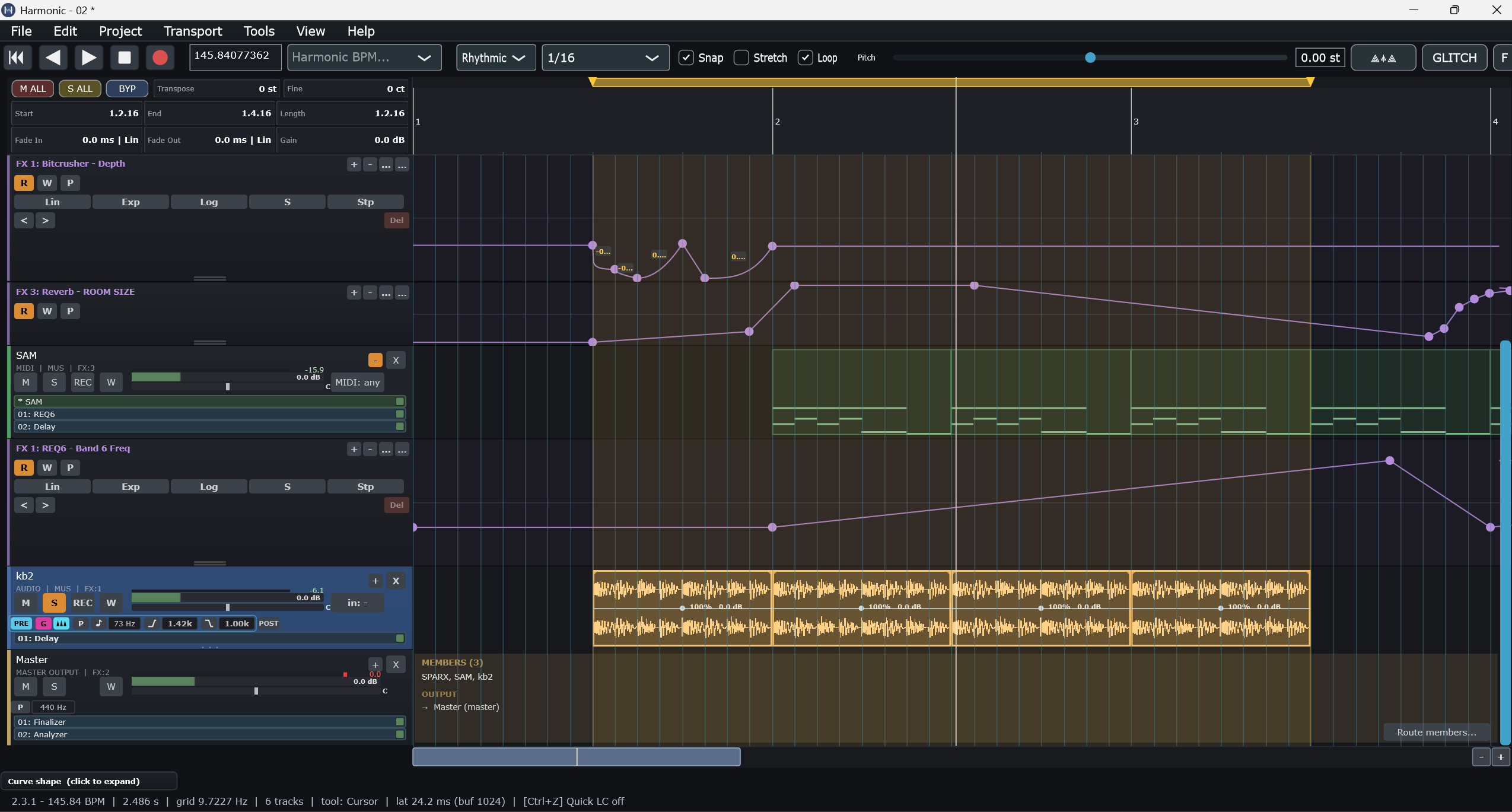Disable 01: Finalizer with green square
This screenshot has width=1512, height=812.
point(400,722)
